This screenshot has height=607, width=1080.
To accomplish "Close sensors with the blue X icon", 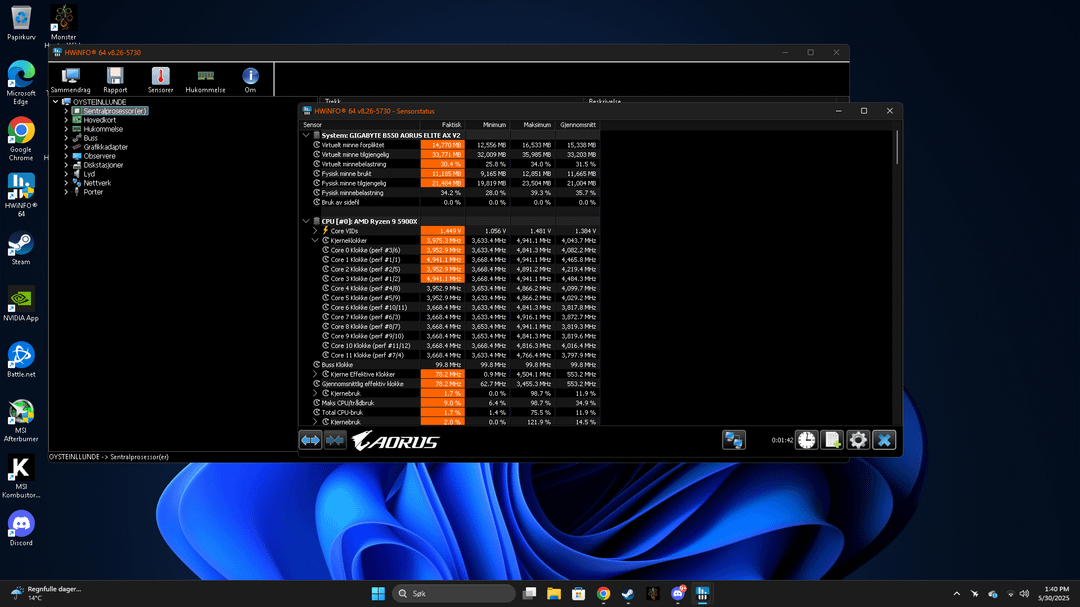I will pyautogui.click(x=884, y=440).
